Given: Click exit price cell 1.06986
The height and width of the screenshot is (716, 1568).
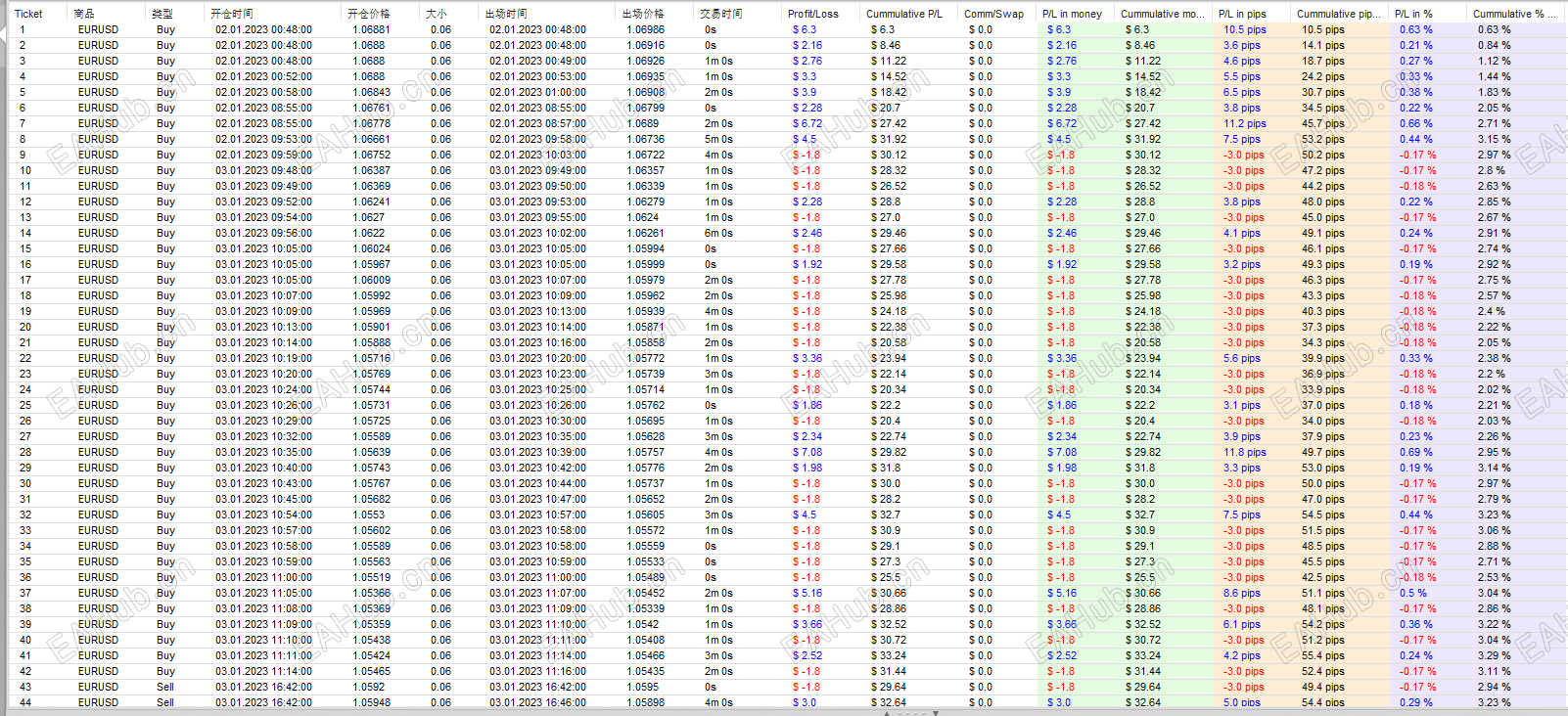Looking at the screenshot, I should 645,29.
